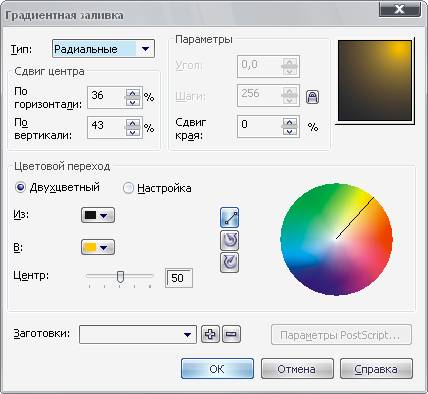Click the gradient preview box
The image size is (428, 394).
click(x=375, y=81)
